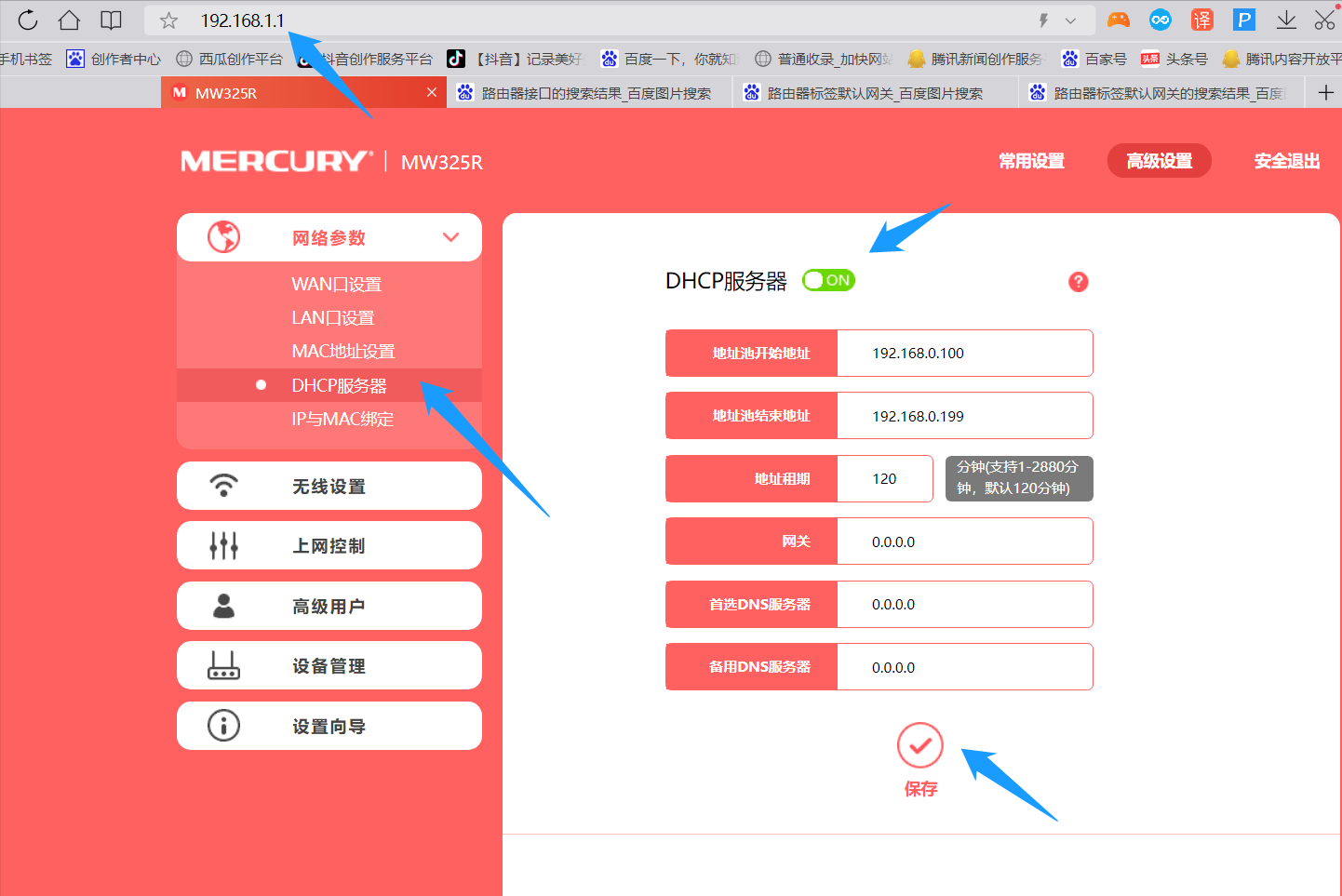
Task: Click the router icon of 设备管理
Action: point(223,665)
